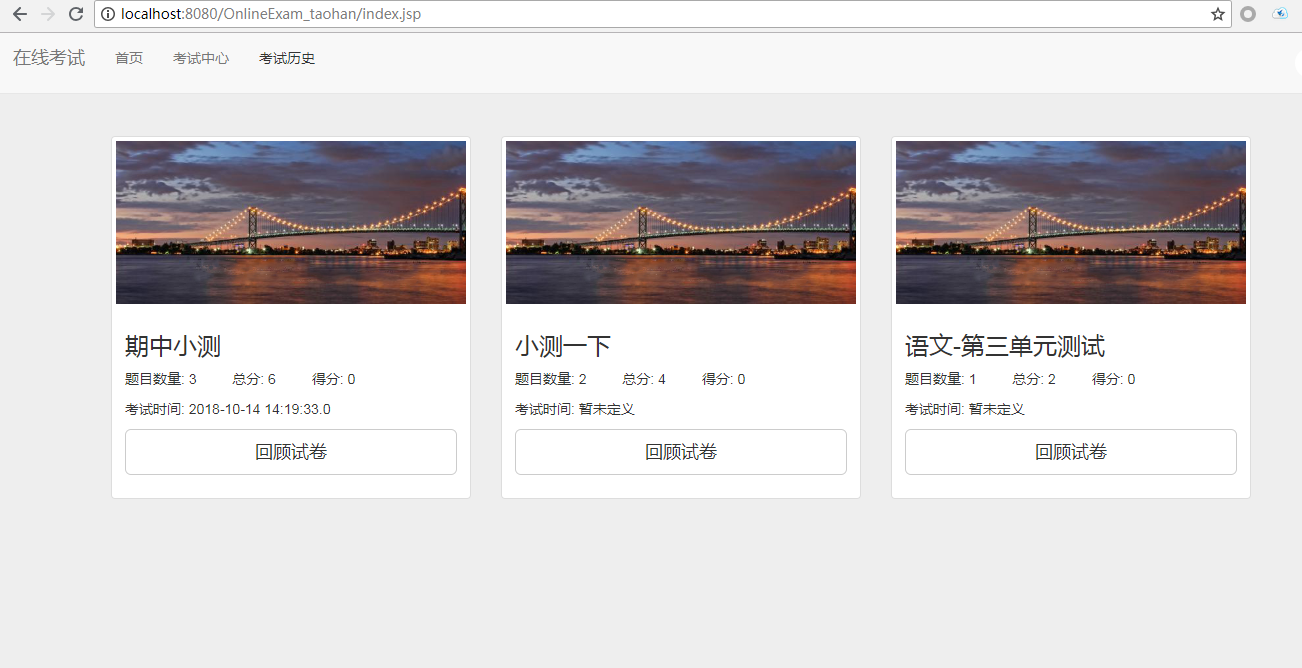Open the 考试历史 nav item
1302x668 pixels.
click(287, 58)
